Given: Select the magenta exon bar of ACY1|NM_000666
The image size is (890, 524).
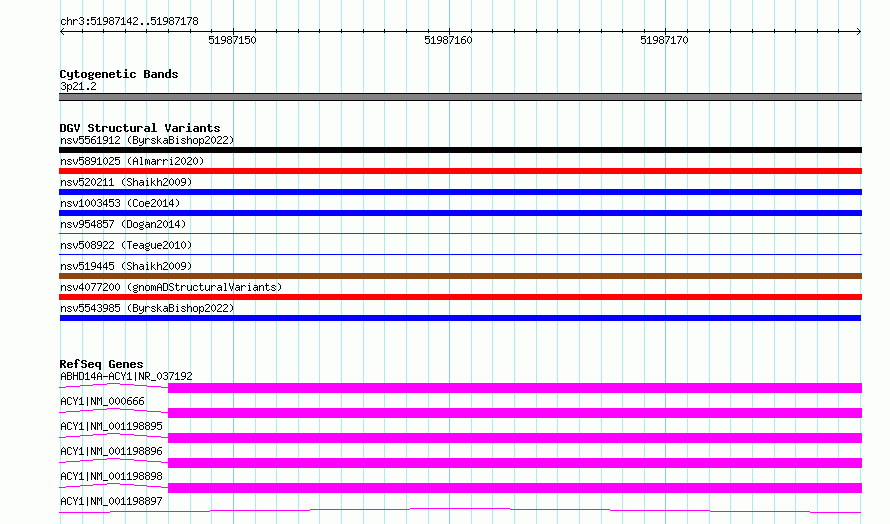Looking at the screenshot, I should (515, 413).
